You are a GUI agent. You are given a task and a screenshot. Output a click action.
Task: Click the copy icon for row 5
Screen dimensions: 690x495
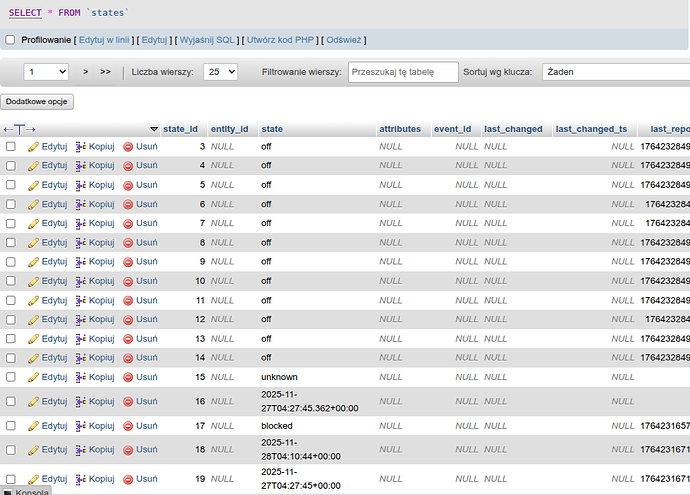[x=82, y=185]
